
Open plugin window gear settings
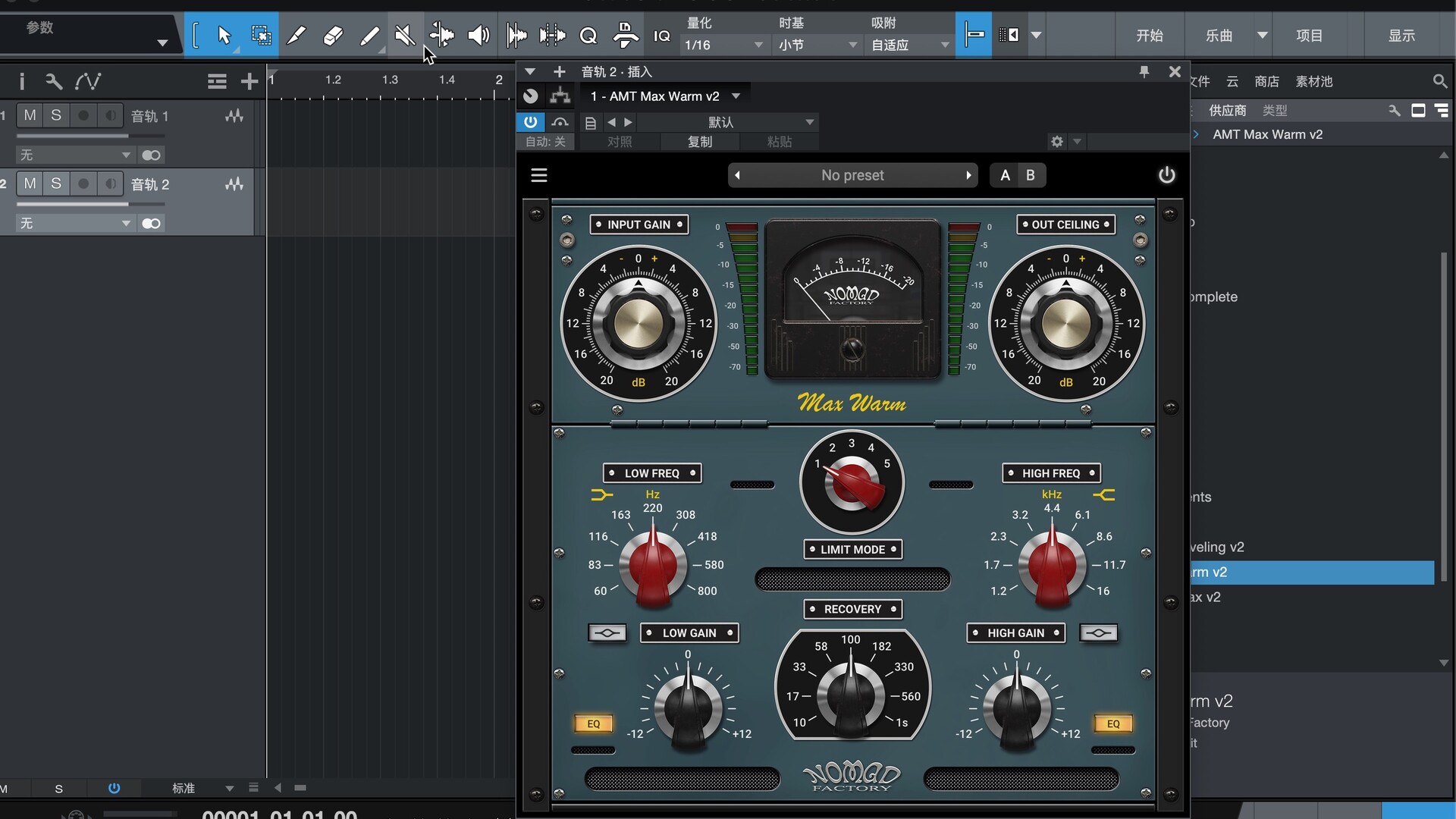point(1057,141)
